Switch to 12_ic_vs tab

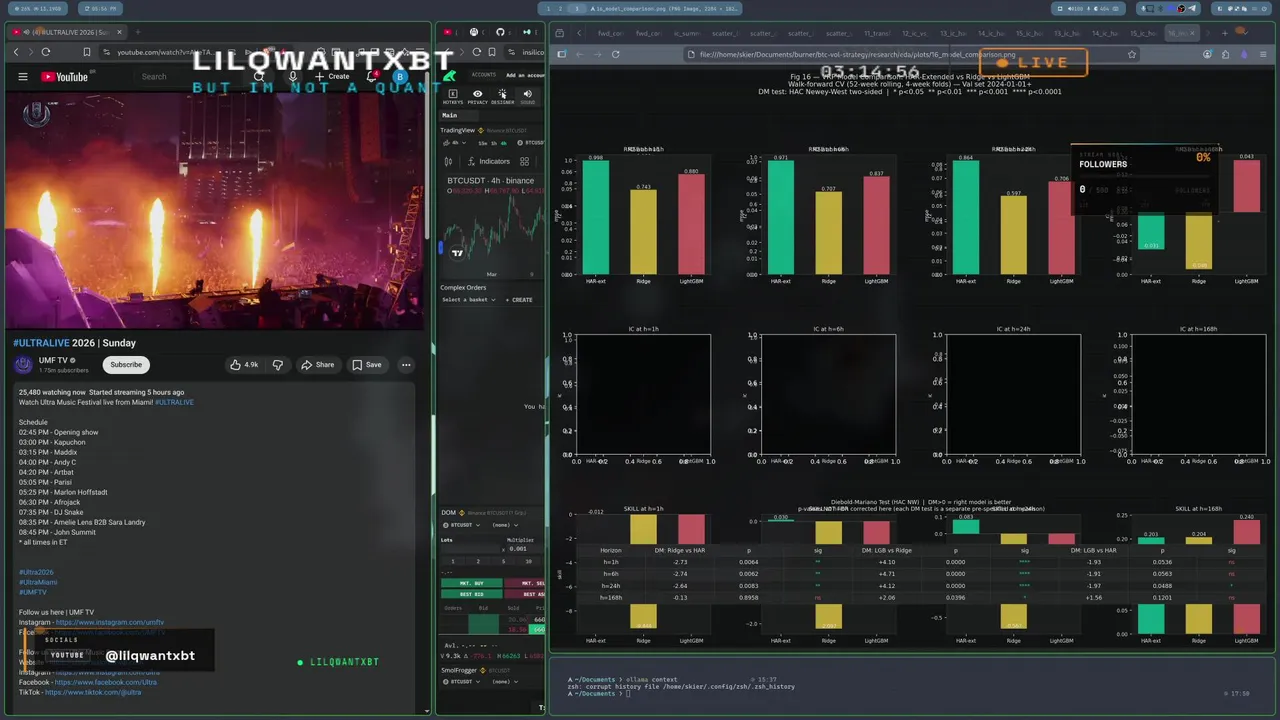(915, 33)
